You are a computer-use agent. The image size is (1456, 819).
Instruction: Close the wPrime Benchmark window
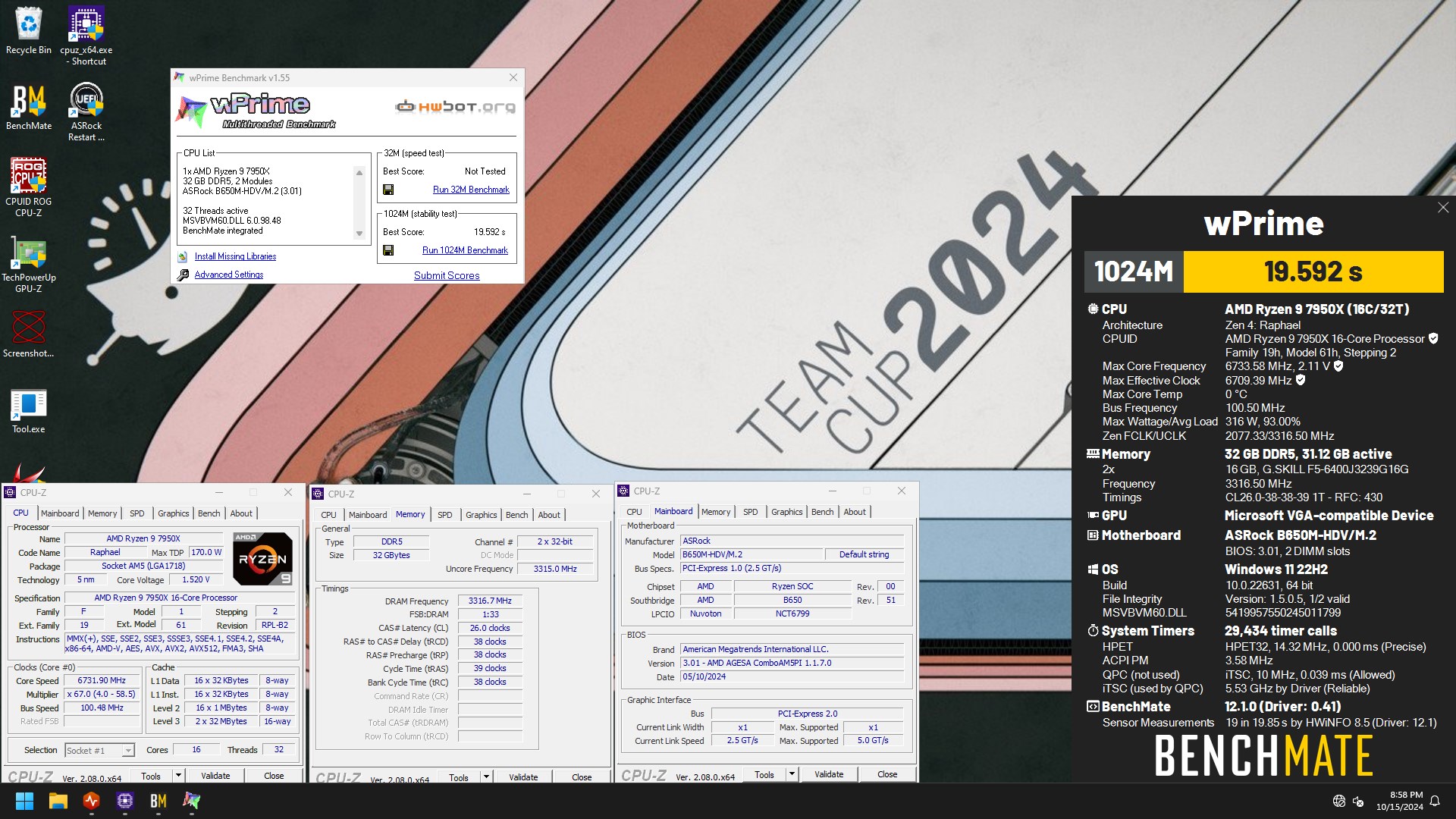pyautogui.click(x=513, y=77)
